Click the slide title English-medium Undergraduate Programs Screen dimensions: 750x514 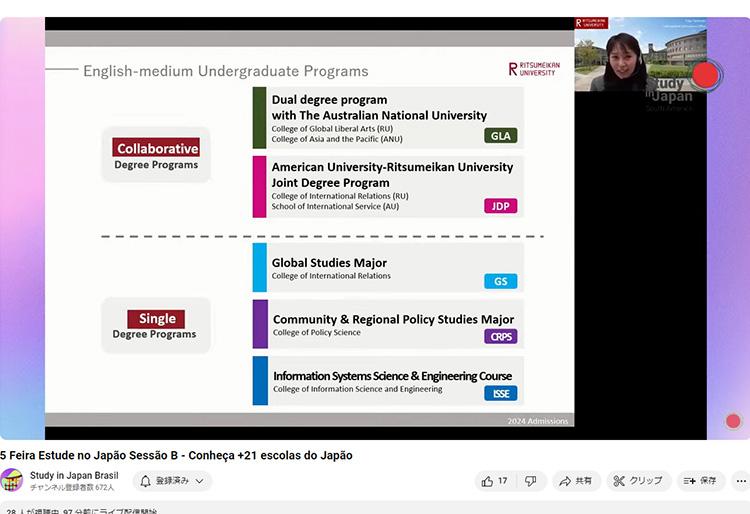[x=226, y=71]
